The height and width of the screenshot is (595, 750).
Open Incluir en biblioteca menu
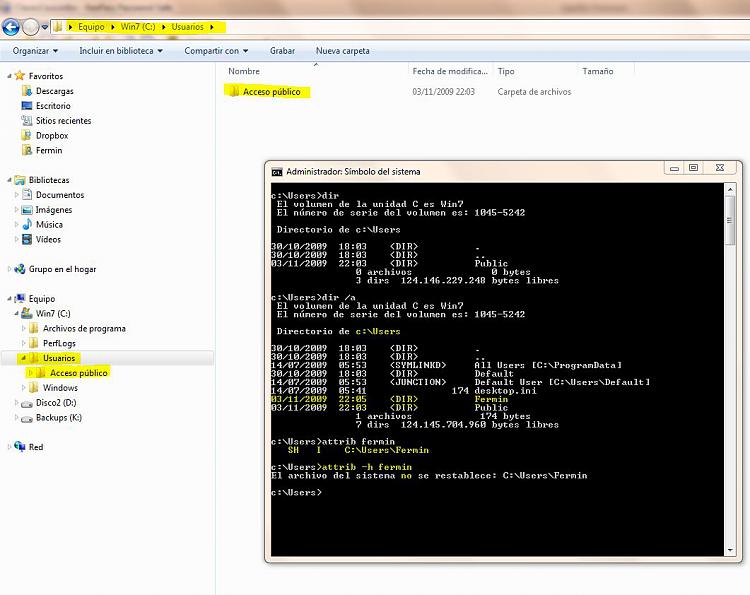121,51
